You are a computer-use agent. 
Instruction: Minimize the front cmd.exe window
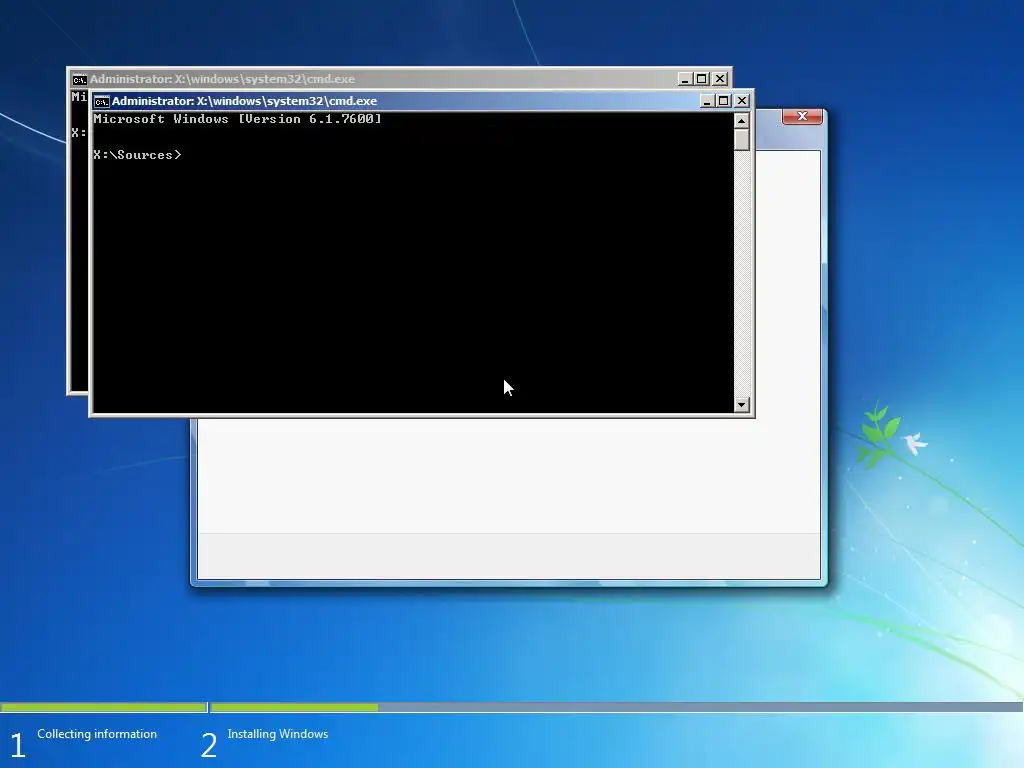(707, 101)
